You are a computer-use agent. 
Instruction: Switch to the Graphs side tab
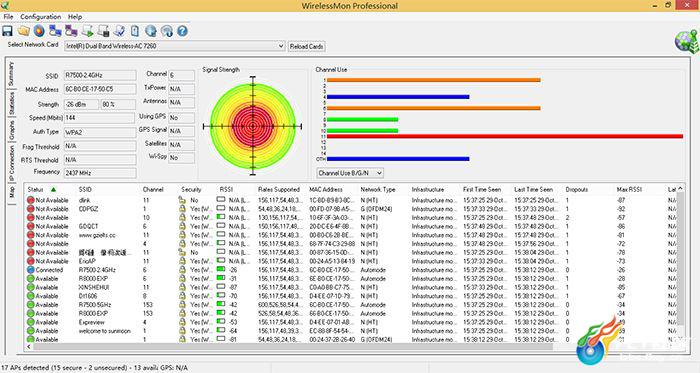[x=11, y=130]
